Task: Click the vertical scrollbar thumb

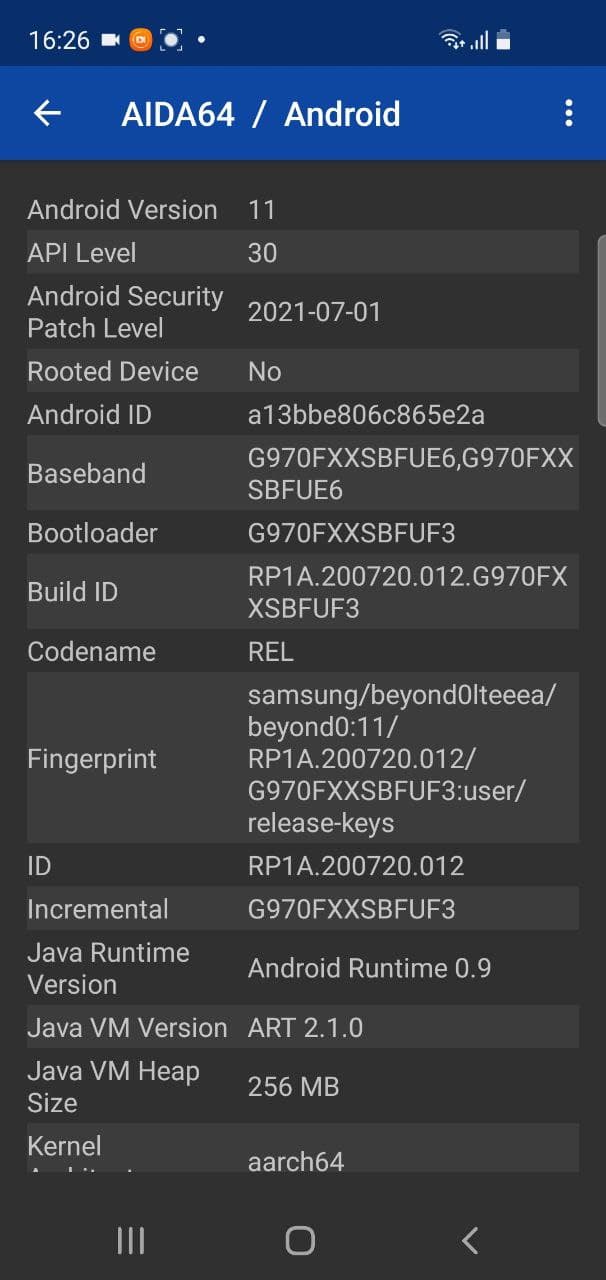Action: click(601, 330)
